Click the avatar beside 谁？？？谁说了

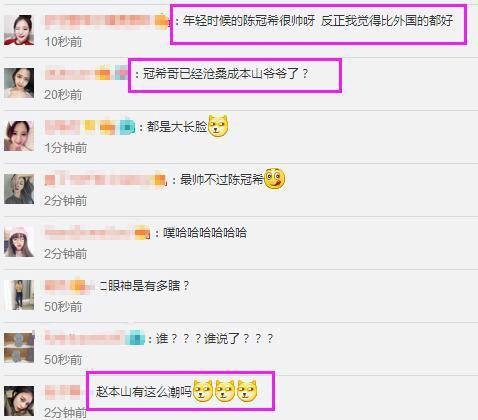pyautogui.click(x=19, y=348)
